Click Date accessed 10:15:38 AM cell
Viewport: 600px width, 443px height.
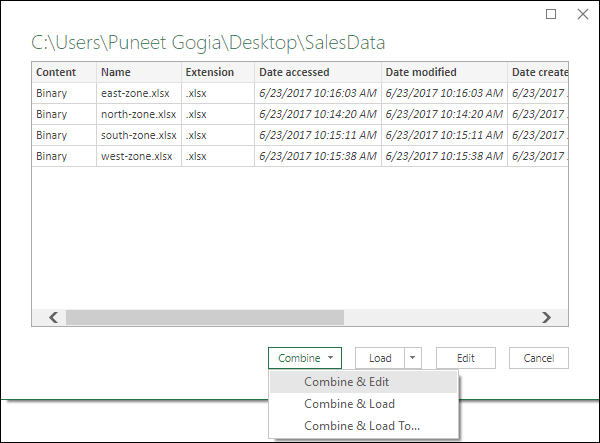click(x=318, y=156)
